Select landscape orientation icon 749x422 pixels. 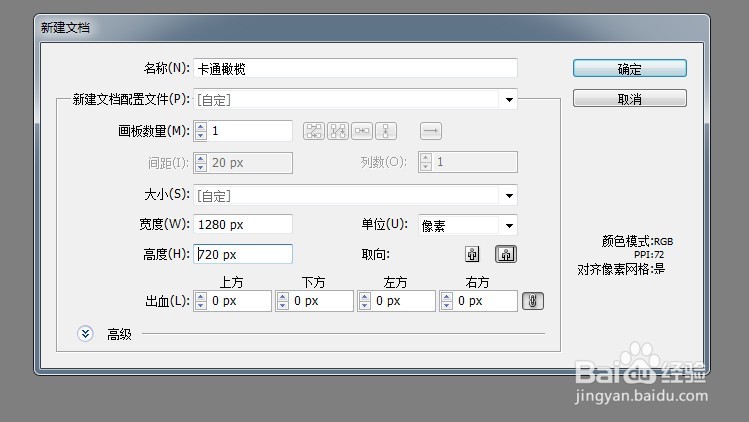506,254
